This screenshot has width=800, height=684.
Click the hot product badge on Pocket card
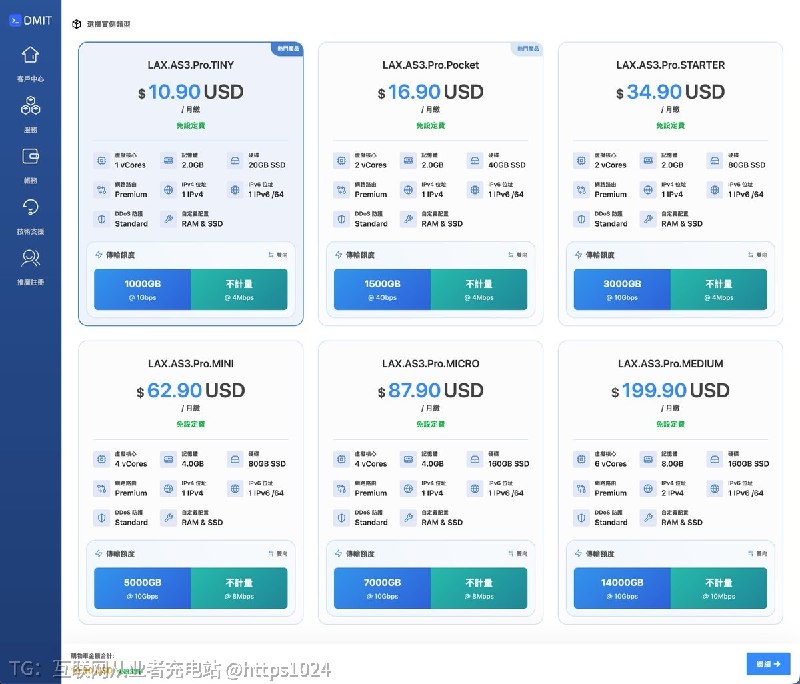coord(528,48)
